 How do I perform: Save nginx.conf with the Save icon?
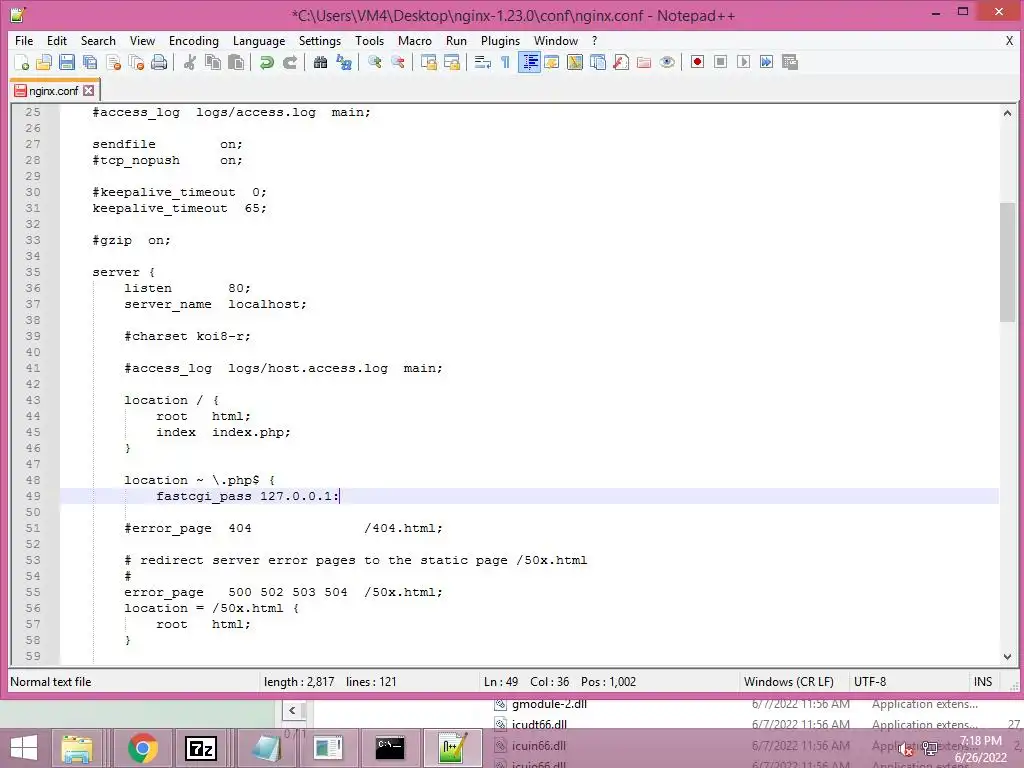coord(67,62)
